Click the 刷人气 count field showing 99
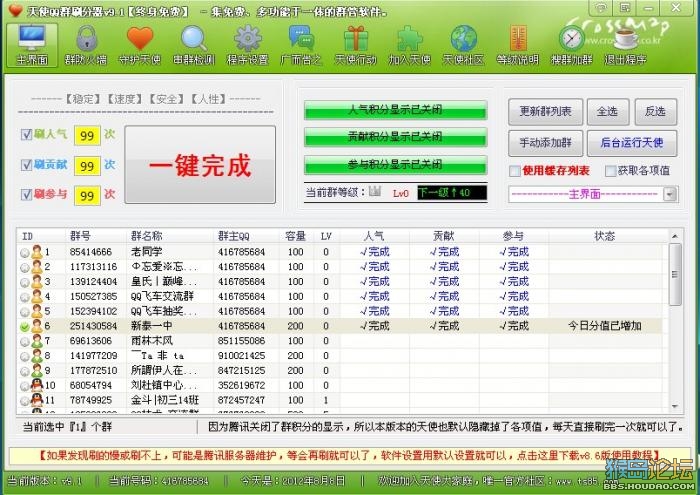Screen dimensions: 700x495 coord(87,135)
